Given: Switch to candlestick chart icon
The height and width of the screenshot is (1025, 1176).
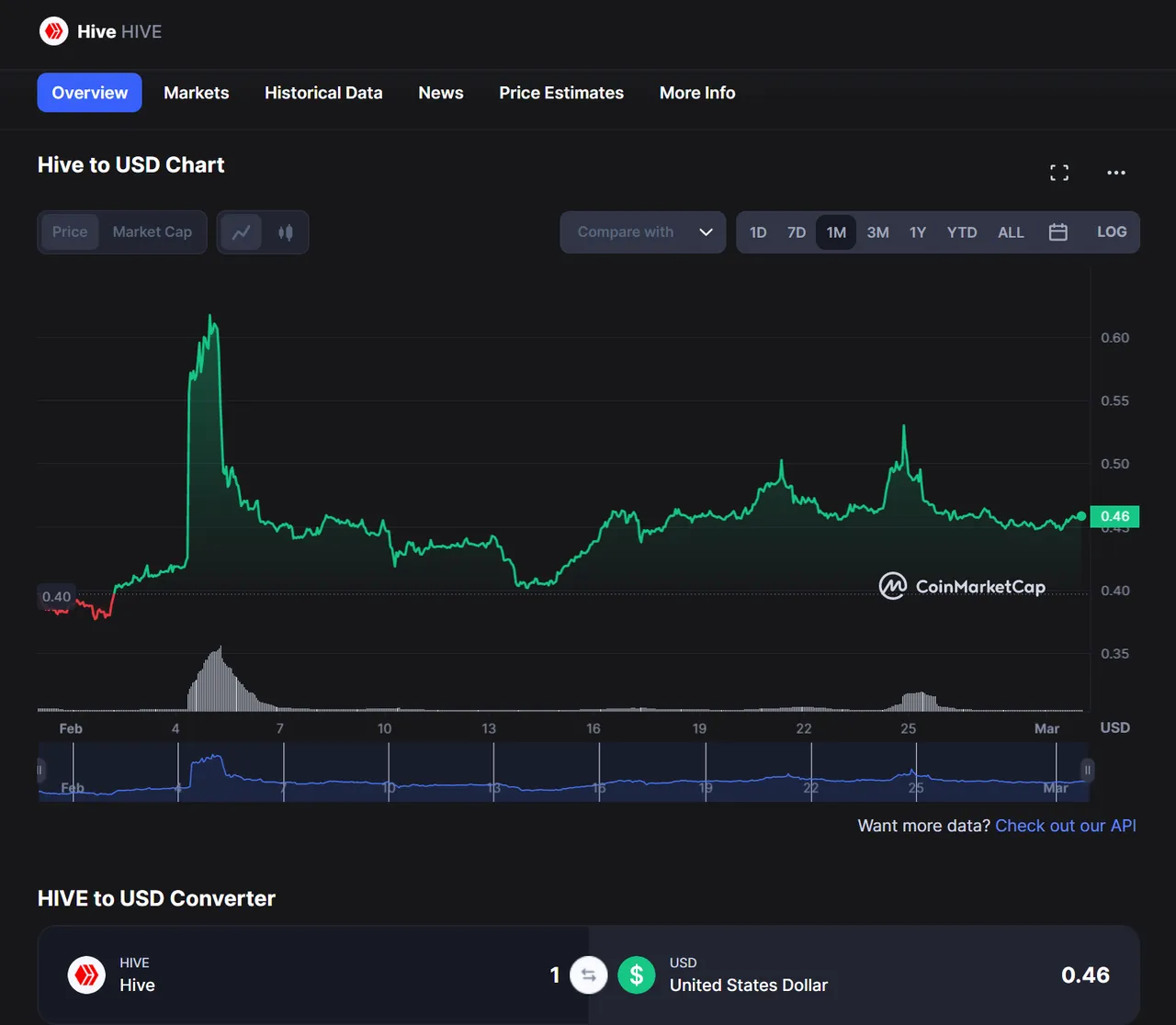Looking at the screenshot, I should point(286,232).
